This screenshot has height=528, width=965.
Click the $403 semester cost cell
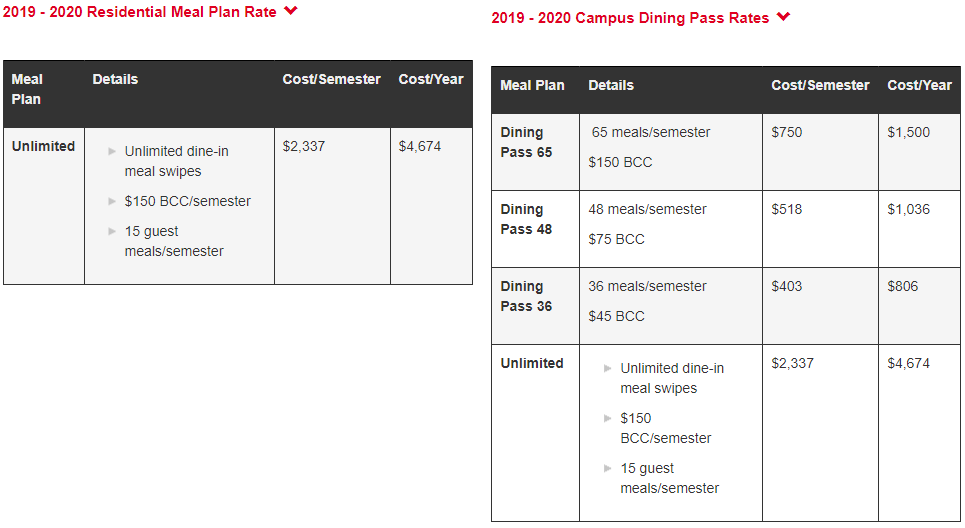[787, 286]
